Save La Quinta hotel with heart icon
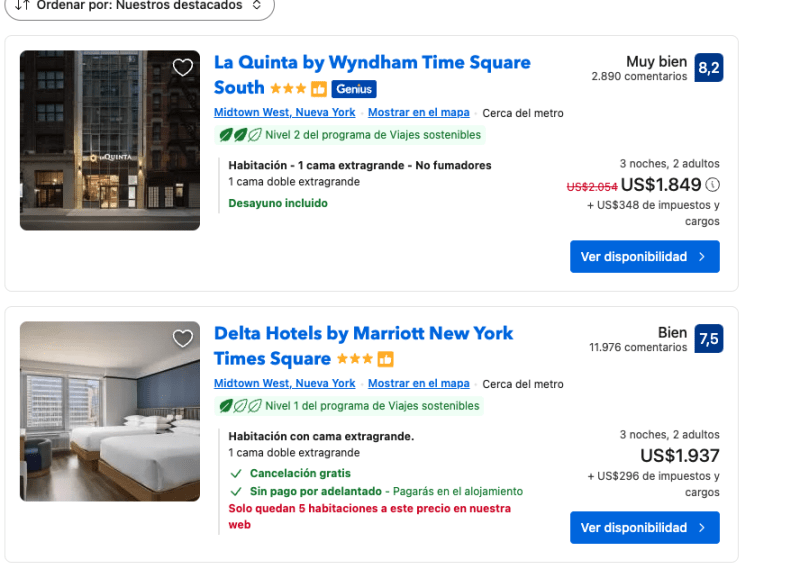Viewport: 800px width, 569px height. [x=182, y=67]
